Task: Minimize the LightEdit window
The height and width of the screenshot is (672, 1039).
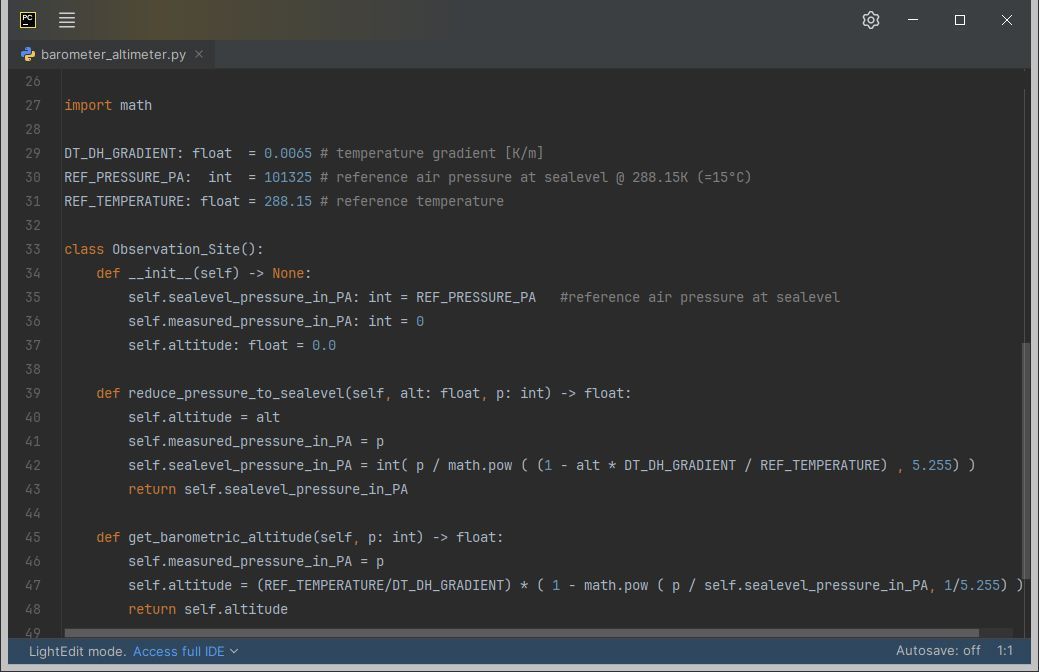Action: 913,20
